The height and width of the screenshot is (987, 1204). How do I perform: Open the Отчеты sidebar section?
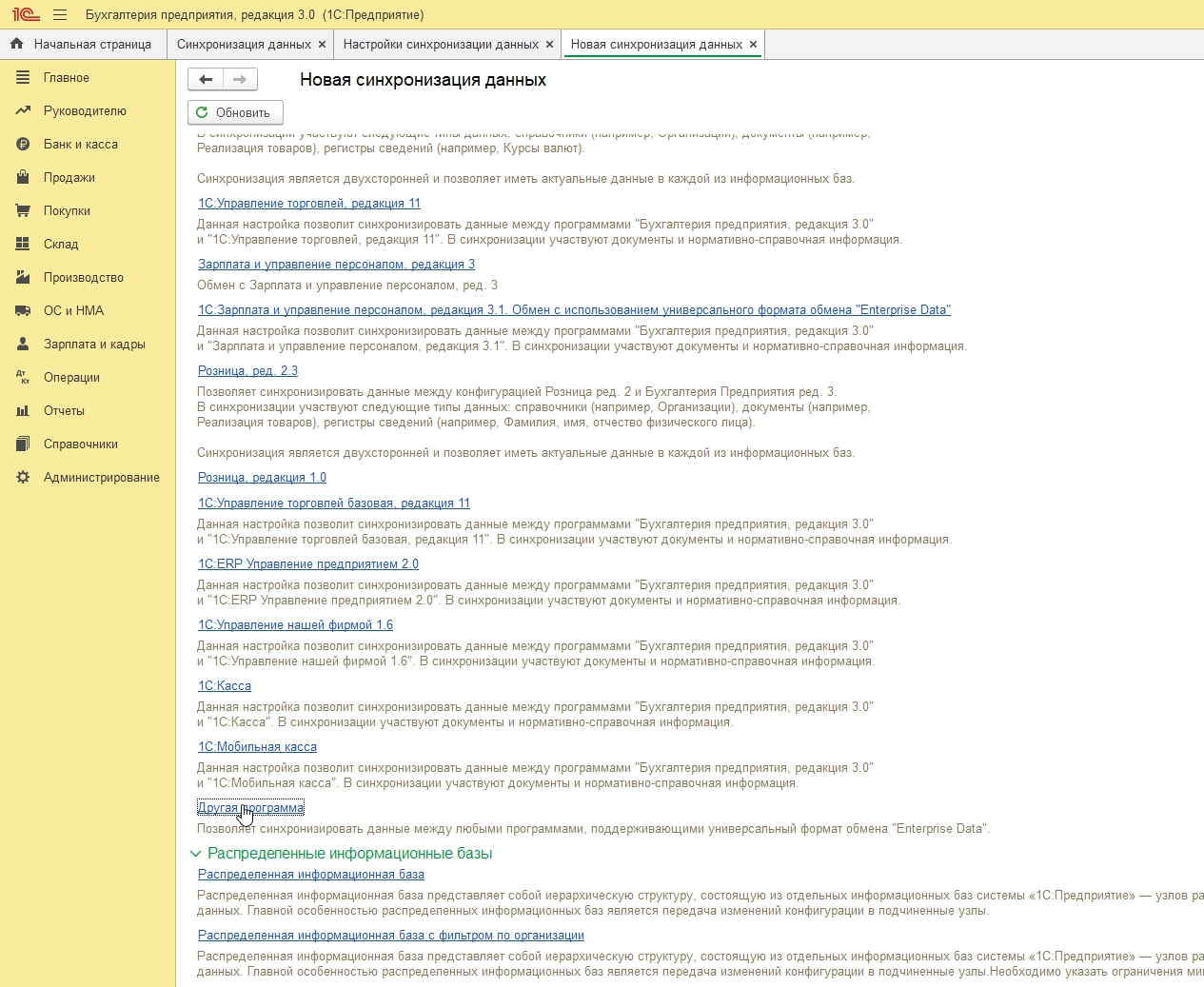64,411
